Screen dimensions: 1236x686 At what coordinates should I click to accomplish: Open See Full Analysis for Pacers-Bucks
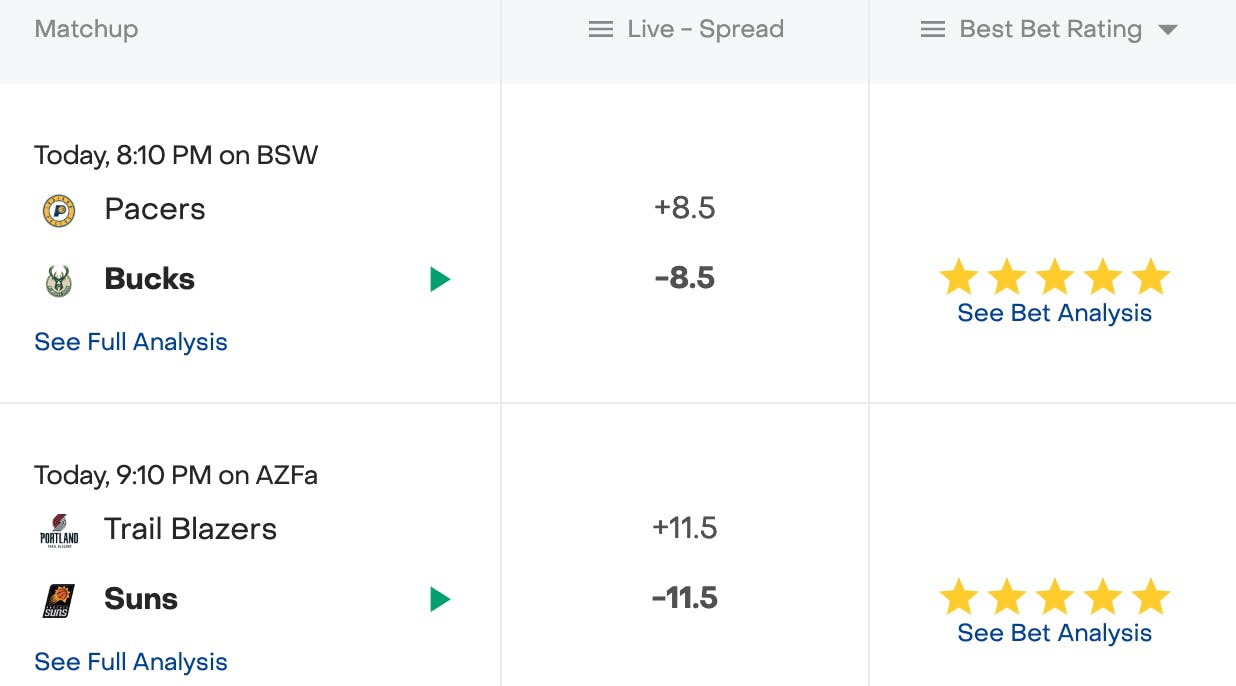[x=131, y=342]
